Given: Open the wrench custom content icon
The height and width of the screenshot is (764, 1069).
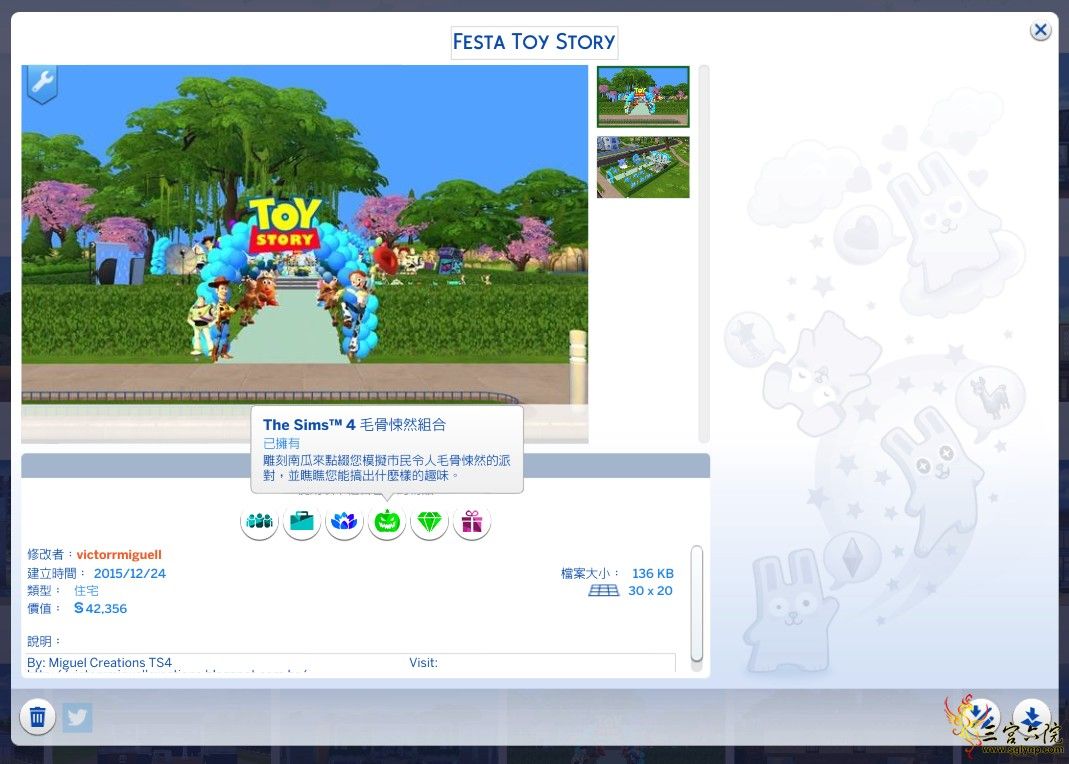Looking at the screenshot, I should click(x=42, y=85).
